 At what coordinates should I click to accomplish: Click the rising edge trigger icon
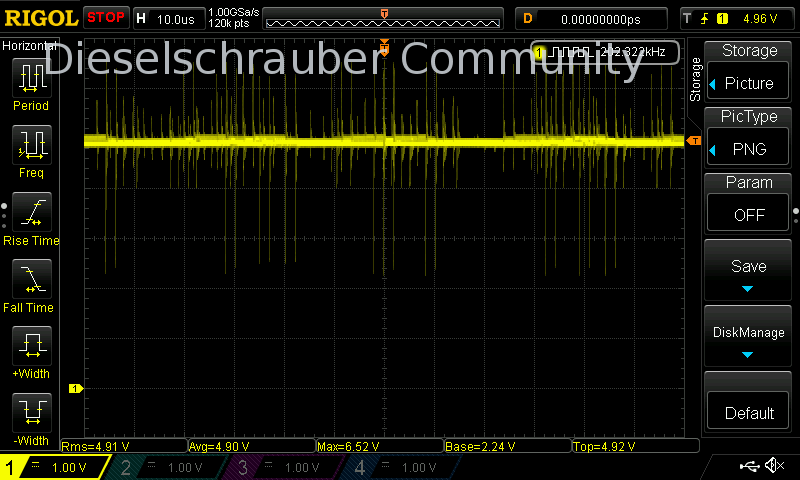pos(705,19)
